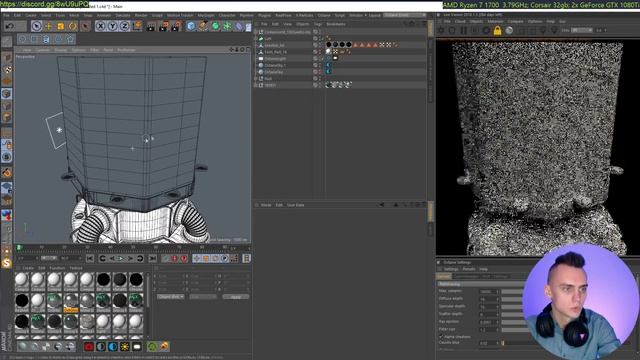The width and height of the screenshot is (640, 360).
Task: Click the Diffuse depth slider
Action: click(x=512, y=299)
